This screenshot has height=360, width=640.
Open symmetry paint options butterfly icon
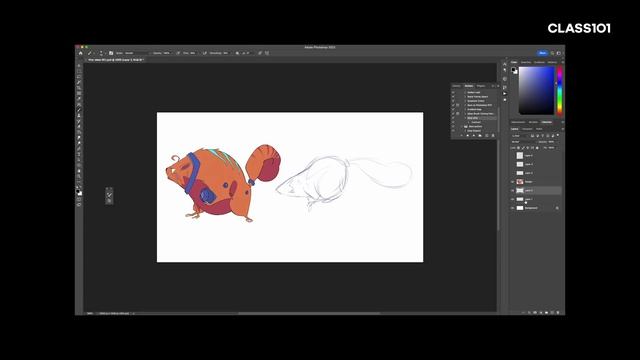click(x=267, y=53)
